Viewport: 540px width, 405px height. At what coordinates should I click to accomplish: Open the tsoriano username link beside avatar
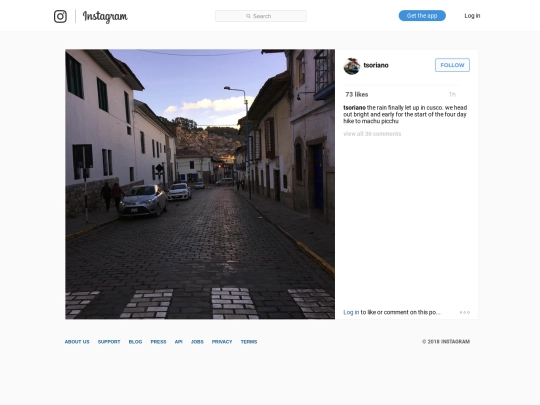(376, 65)
